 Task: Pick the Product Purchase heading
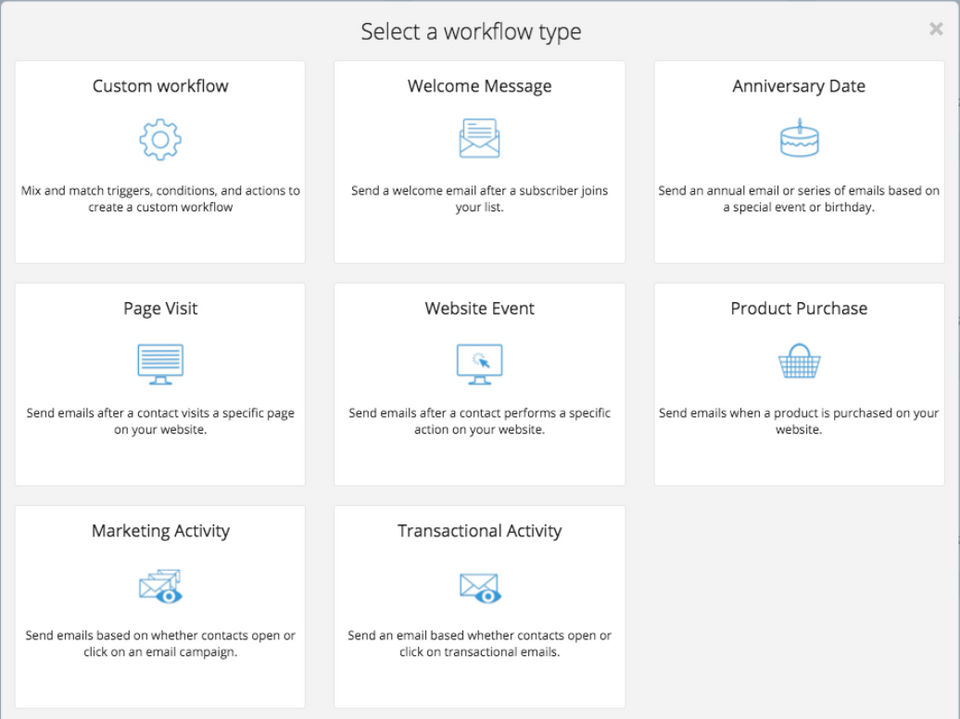(x=799, y=308)
